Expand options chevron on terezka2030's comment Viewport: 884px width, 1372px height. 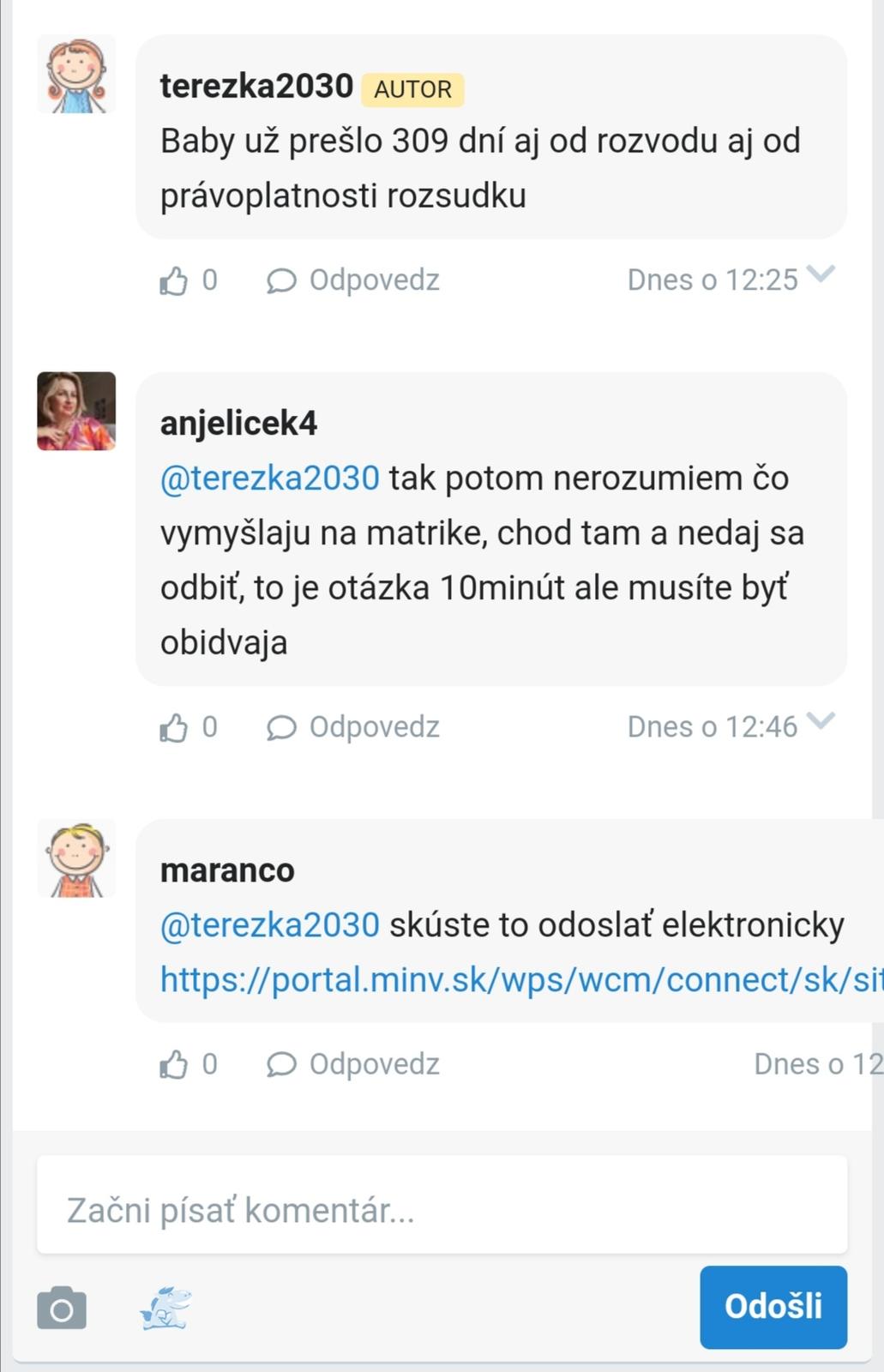coord(821,274)
